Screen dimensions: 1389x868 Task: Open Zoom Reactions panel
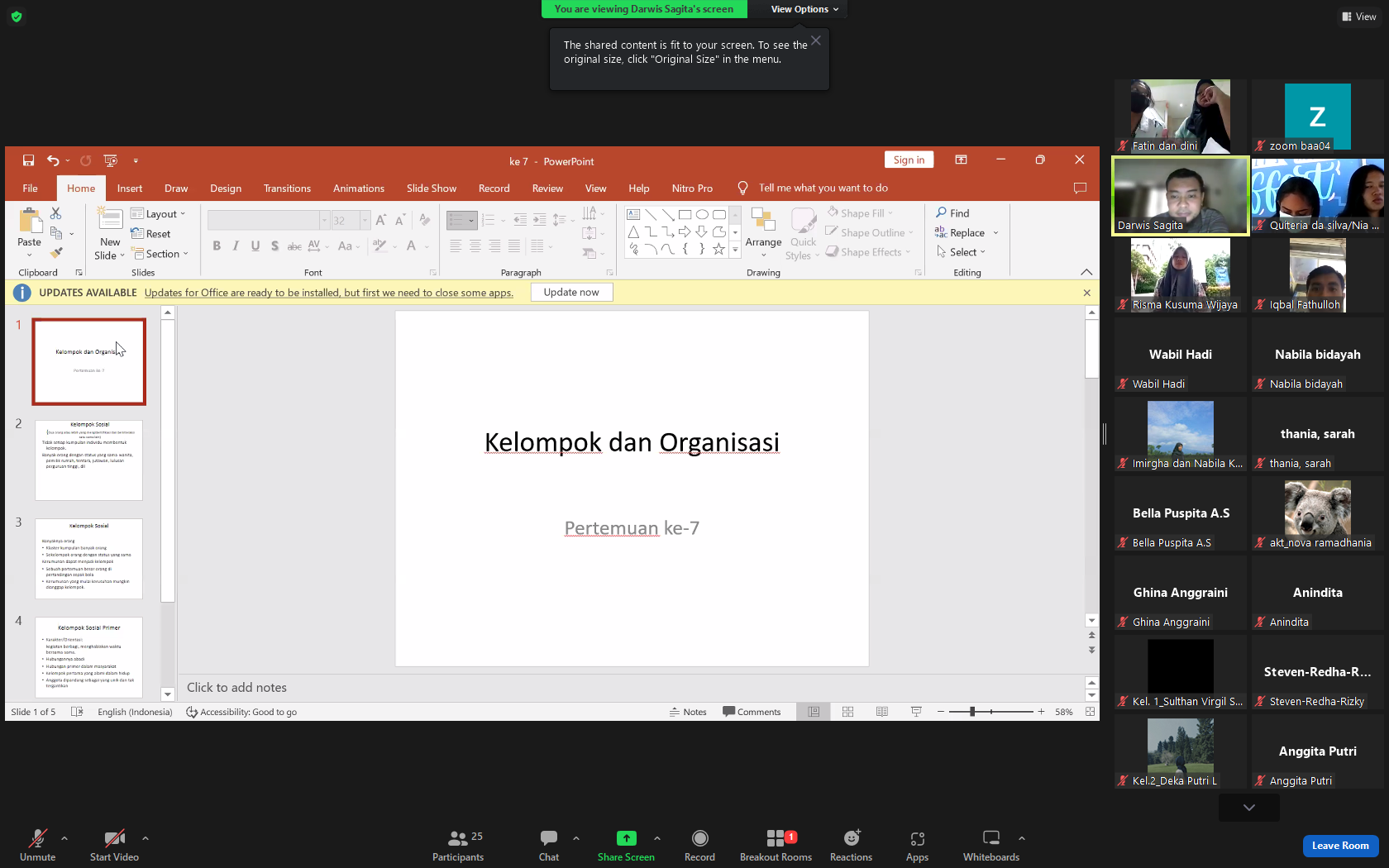[851, 846]
